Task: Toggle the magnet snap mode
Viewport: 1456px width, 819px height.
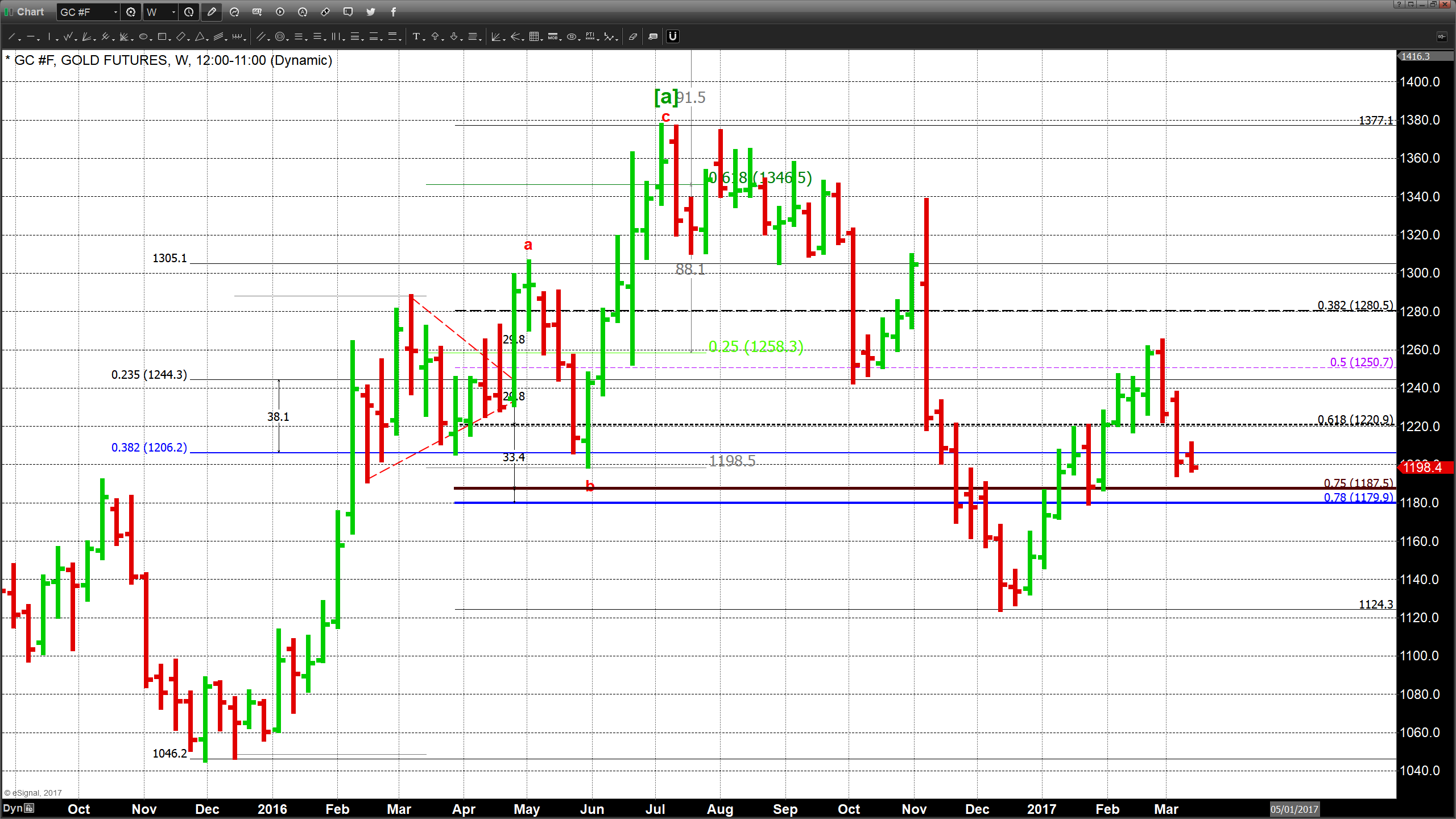Action: click(673, 36)
